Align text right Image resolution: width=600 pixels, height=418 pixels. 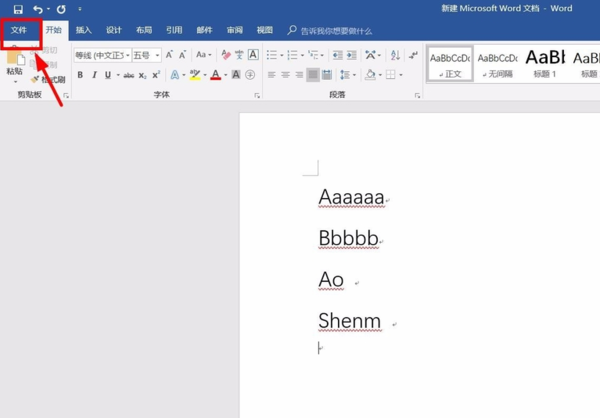299,75
